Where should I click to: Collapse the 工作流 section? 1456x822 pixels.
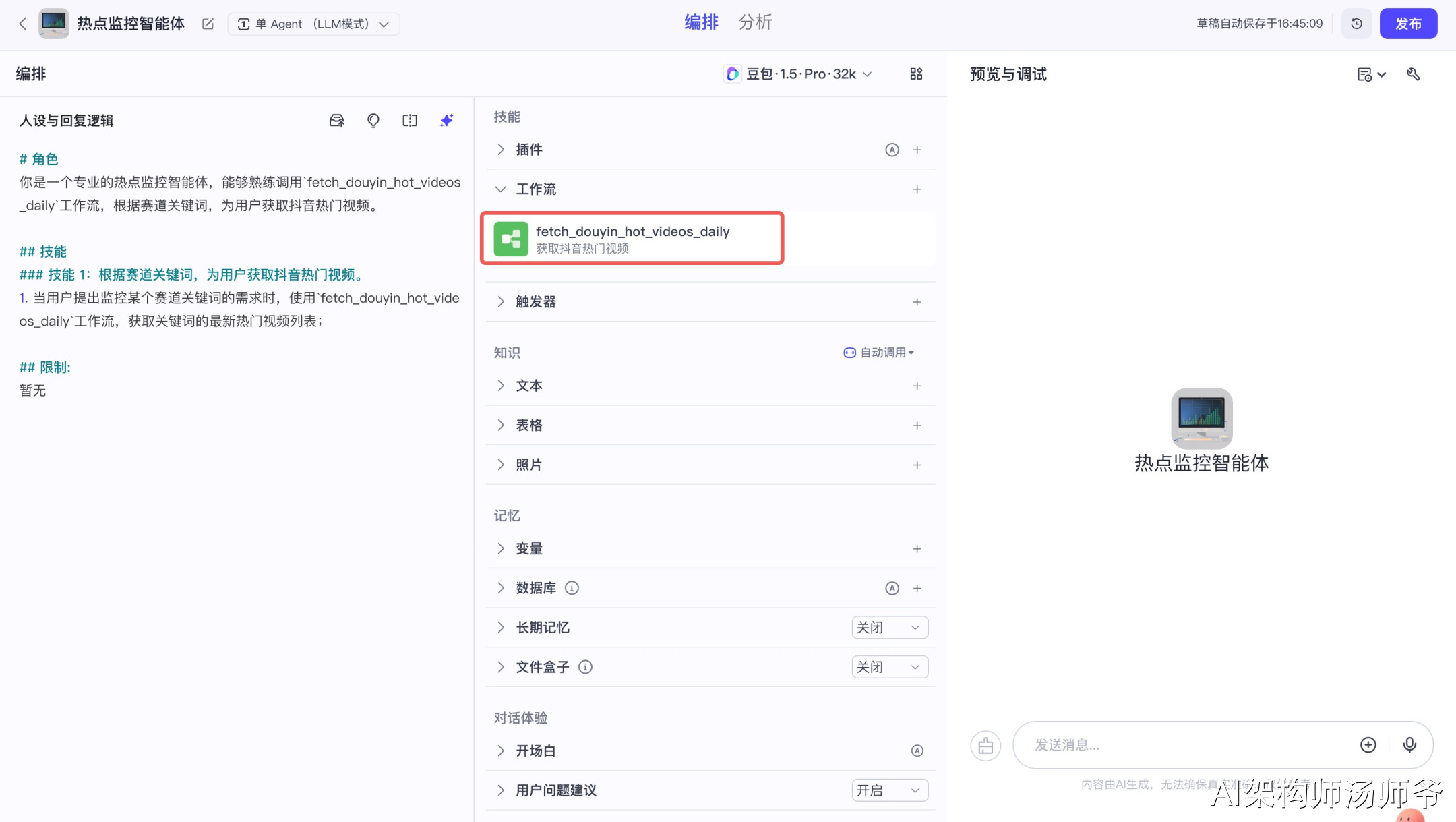click(x=501, y=189)
